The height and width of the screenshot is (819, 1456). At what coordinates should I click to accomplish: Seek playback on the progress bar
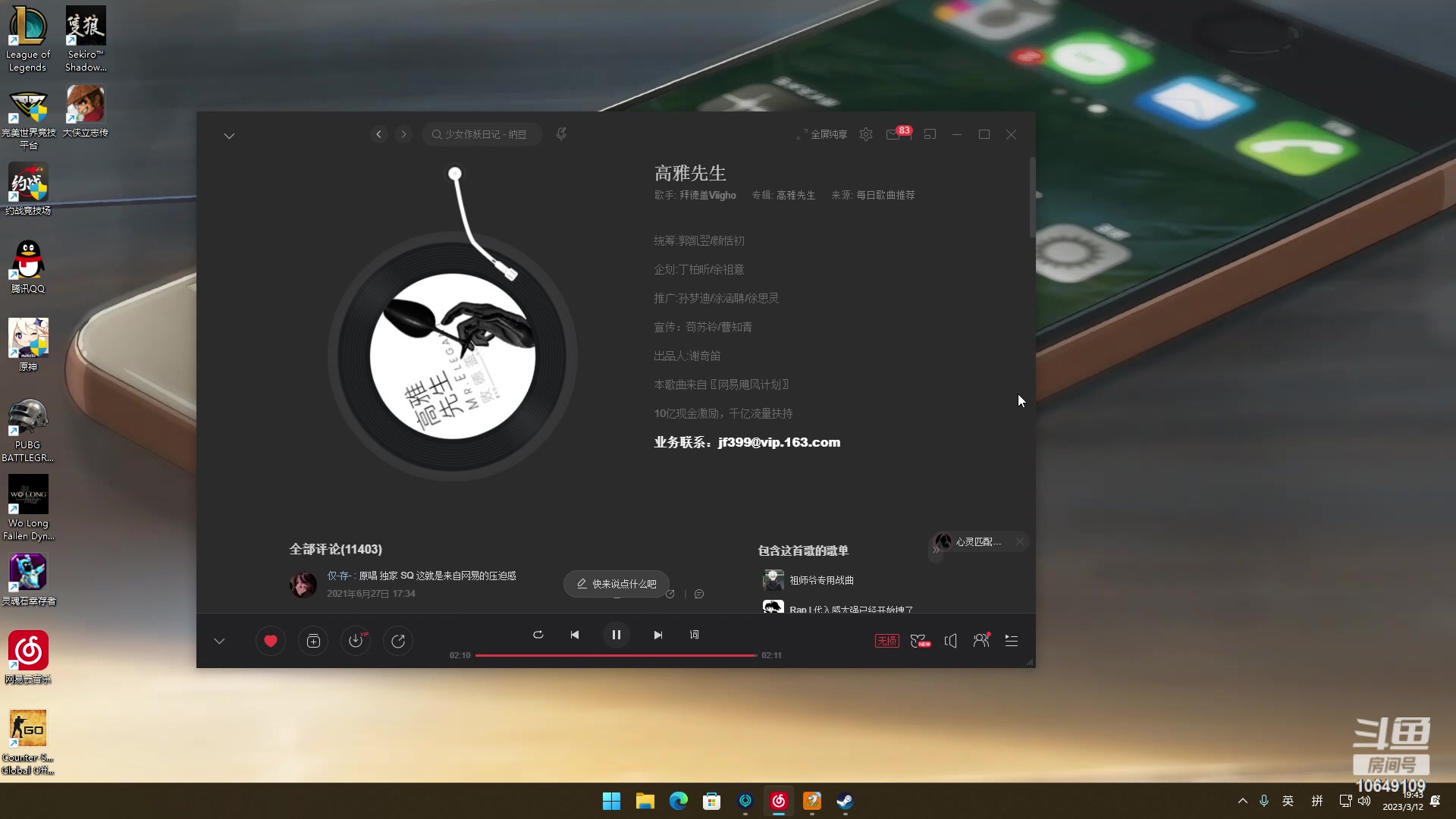[616, 654]
